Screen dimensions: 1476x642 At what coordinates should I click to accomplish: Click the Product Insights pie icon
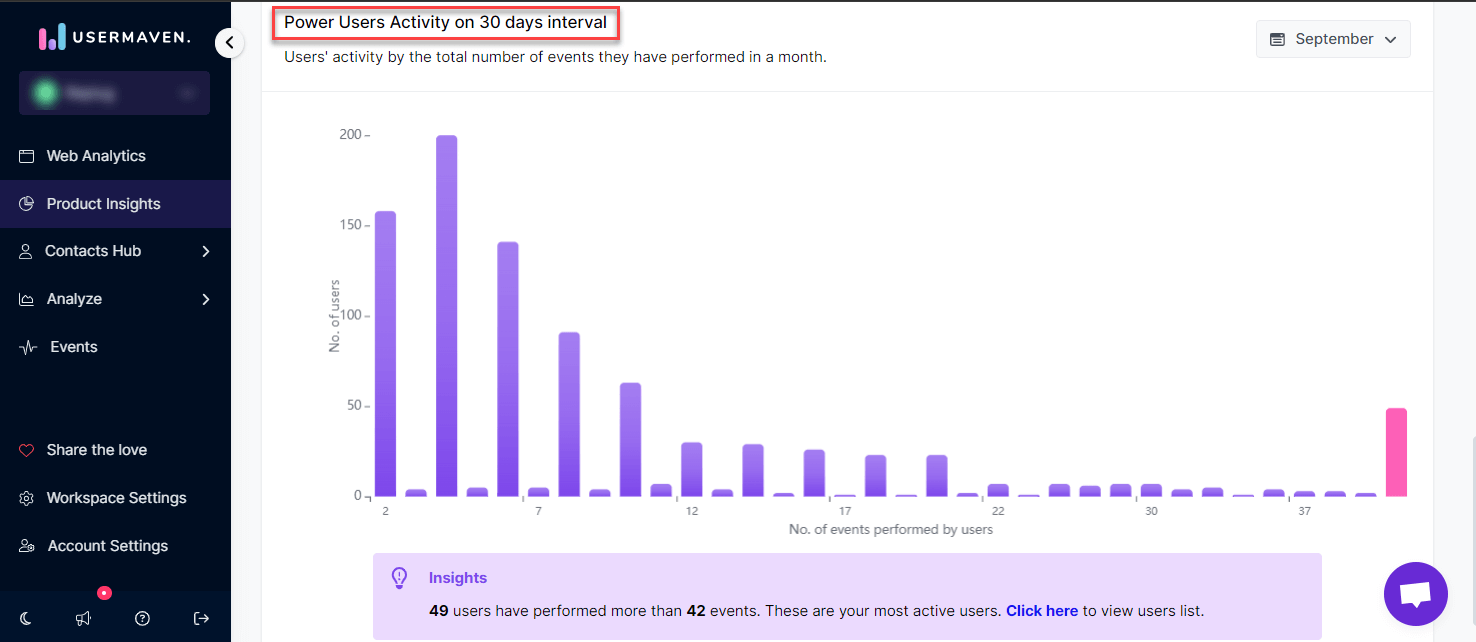pyautogui.click(x=27, y=203)
